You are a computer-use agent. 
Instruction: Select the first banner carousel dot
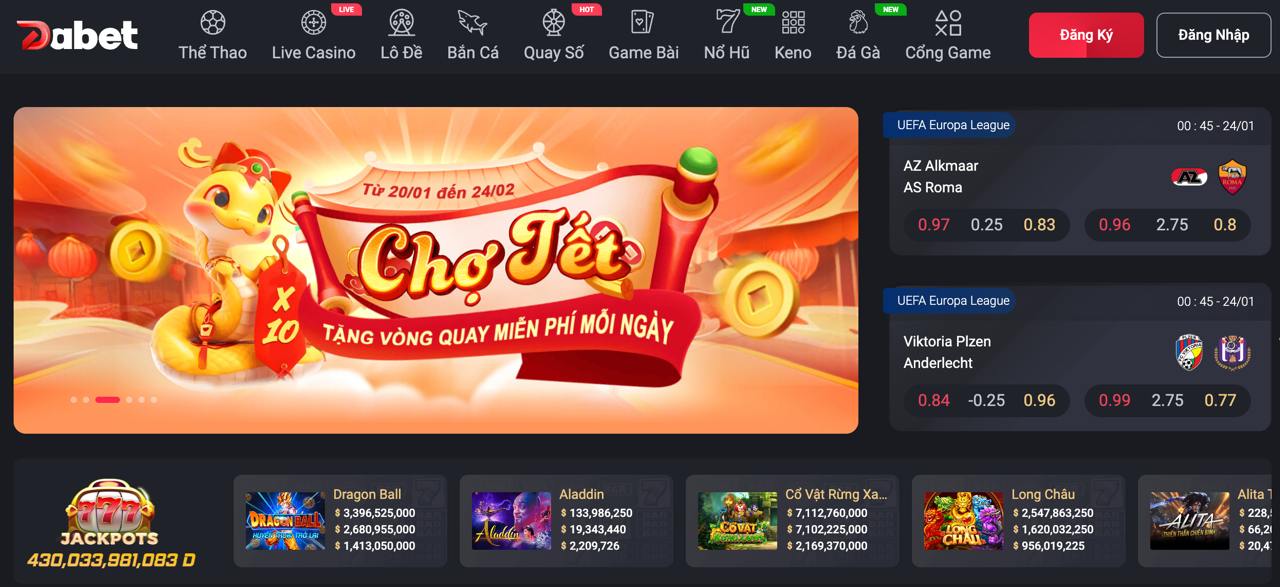pyautogui.click(x=74, y=400)
